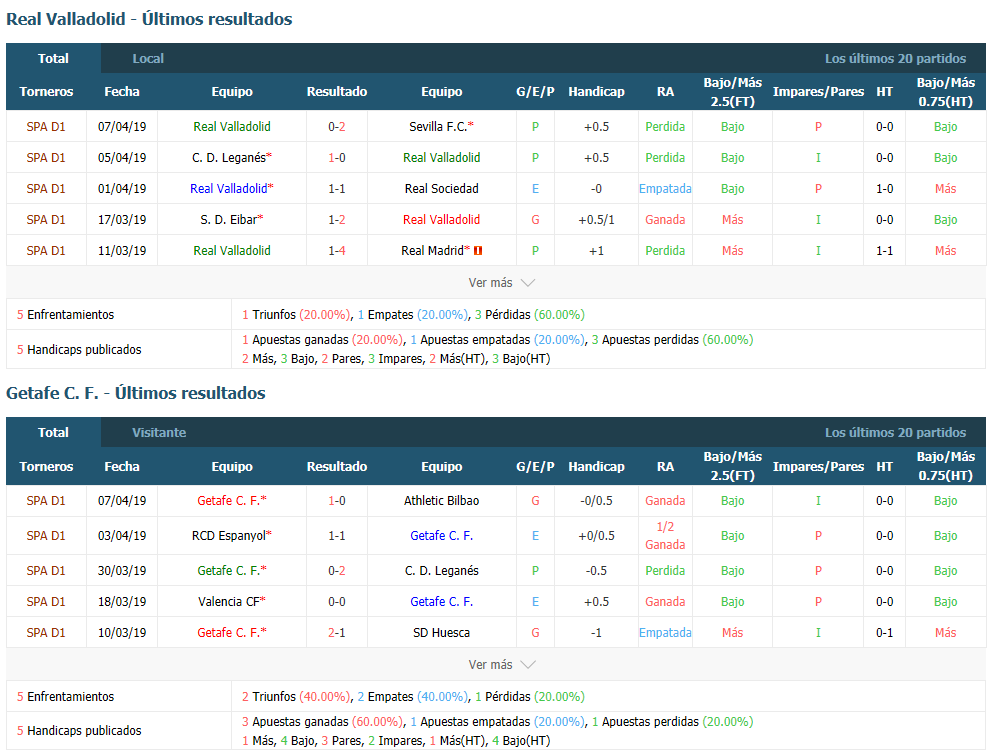Click 2 Triunfos (40.00%) in Getafe summary
The height and width of the screenshot is (756, 993).
point(296,696)
